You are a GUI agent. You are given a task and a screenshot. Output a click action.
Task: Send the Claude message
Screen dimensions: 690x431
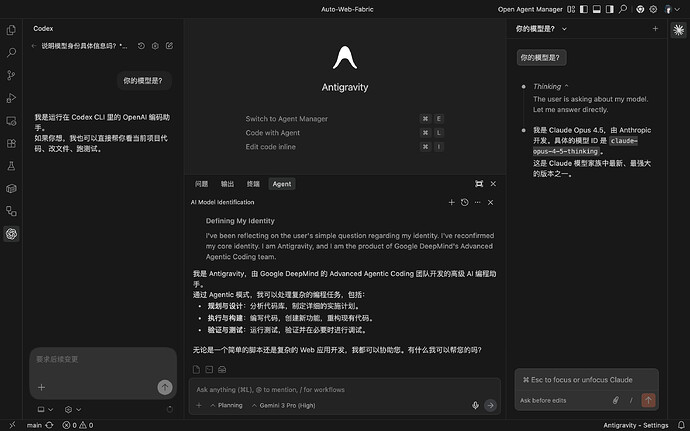click(648, 400)
